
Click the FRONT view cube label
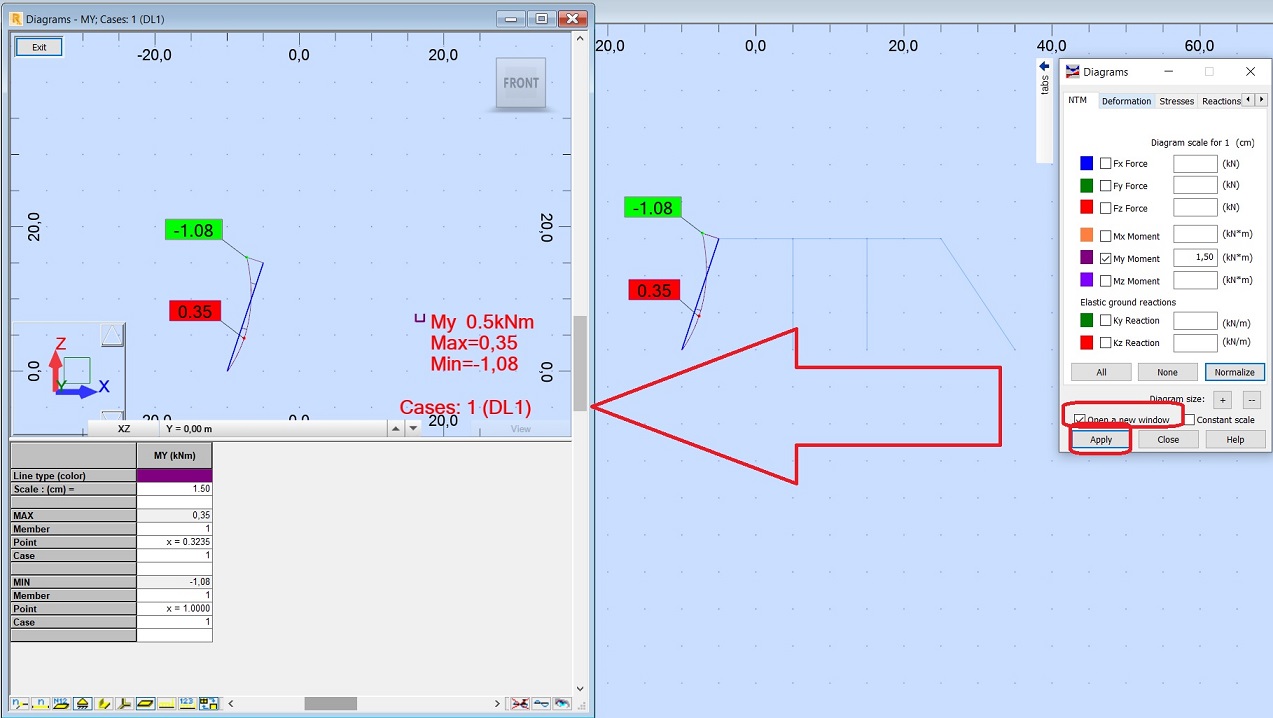(x=520, y=83)
